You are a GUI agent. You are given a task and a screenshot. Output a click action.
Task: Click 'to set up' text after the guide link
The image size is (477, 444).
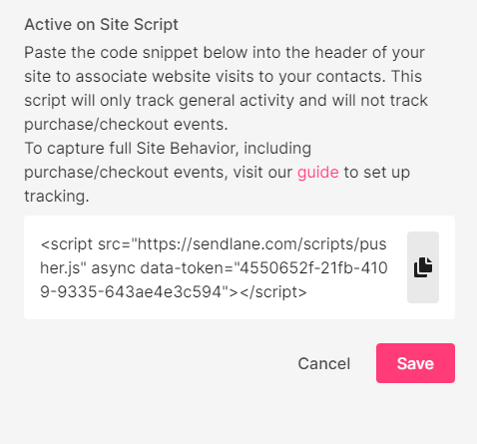(x=377, y=172)
